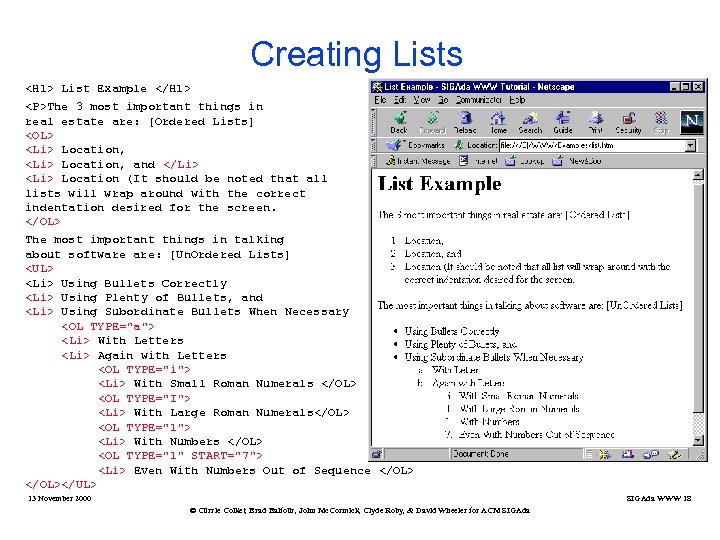Click the page proxy icon beside Location
720x540 pixels.
click(458, 146)
